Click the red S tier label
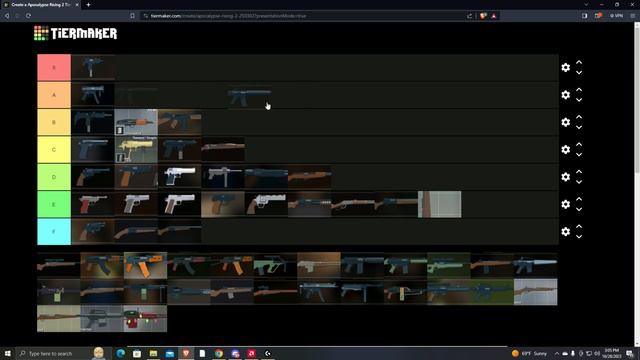 tap(54, 67)
